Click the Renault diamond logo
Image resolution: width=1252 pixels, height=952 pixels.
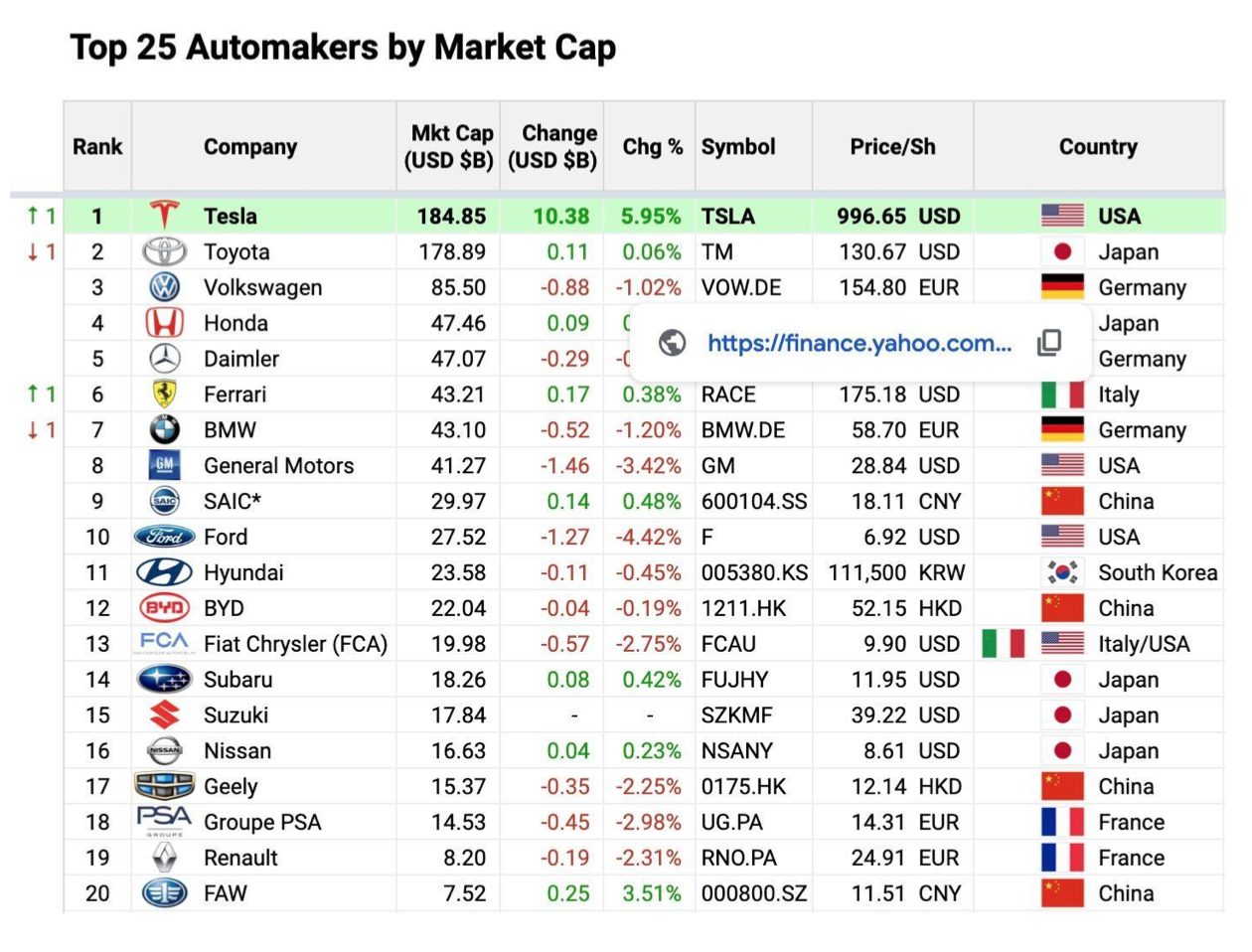tap(164, 858)
